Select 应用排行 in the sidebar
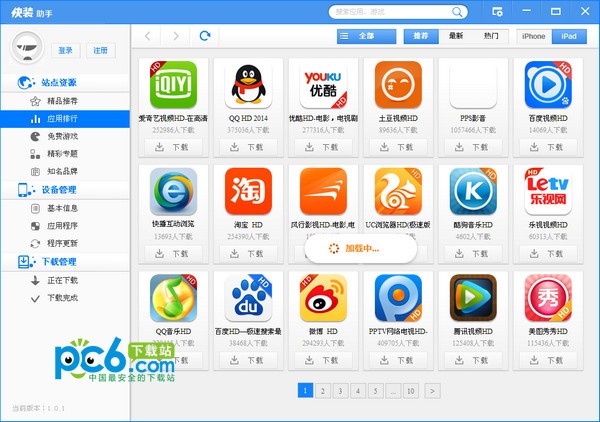The image size is (600, 422). click(x=65, y=119)
